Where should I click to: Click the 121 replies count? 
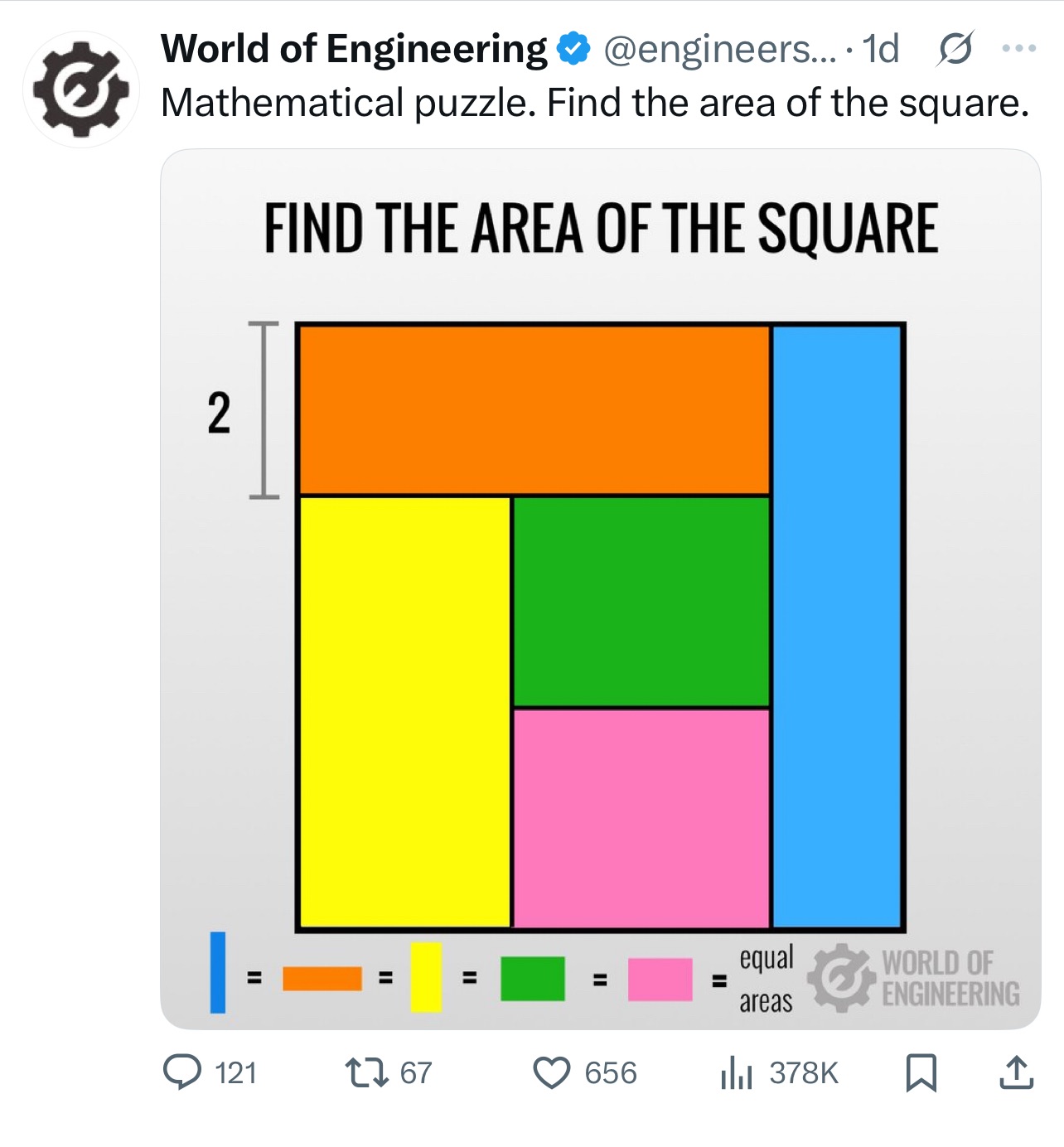coord(236,1072)
